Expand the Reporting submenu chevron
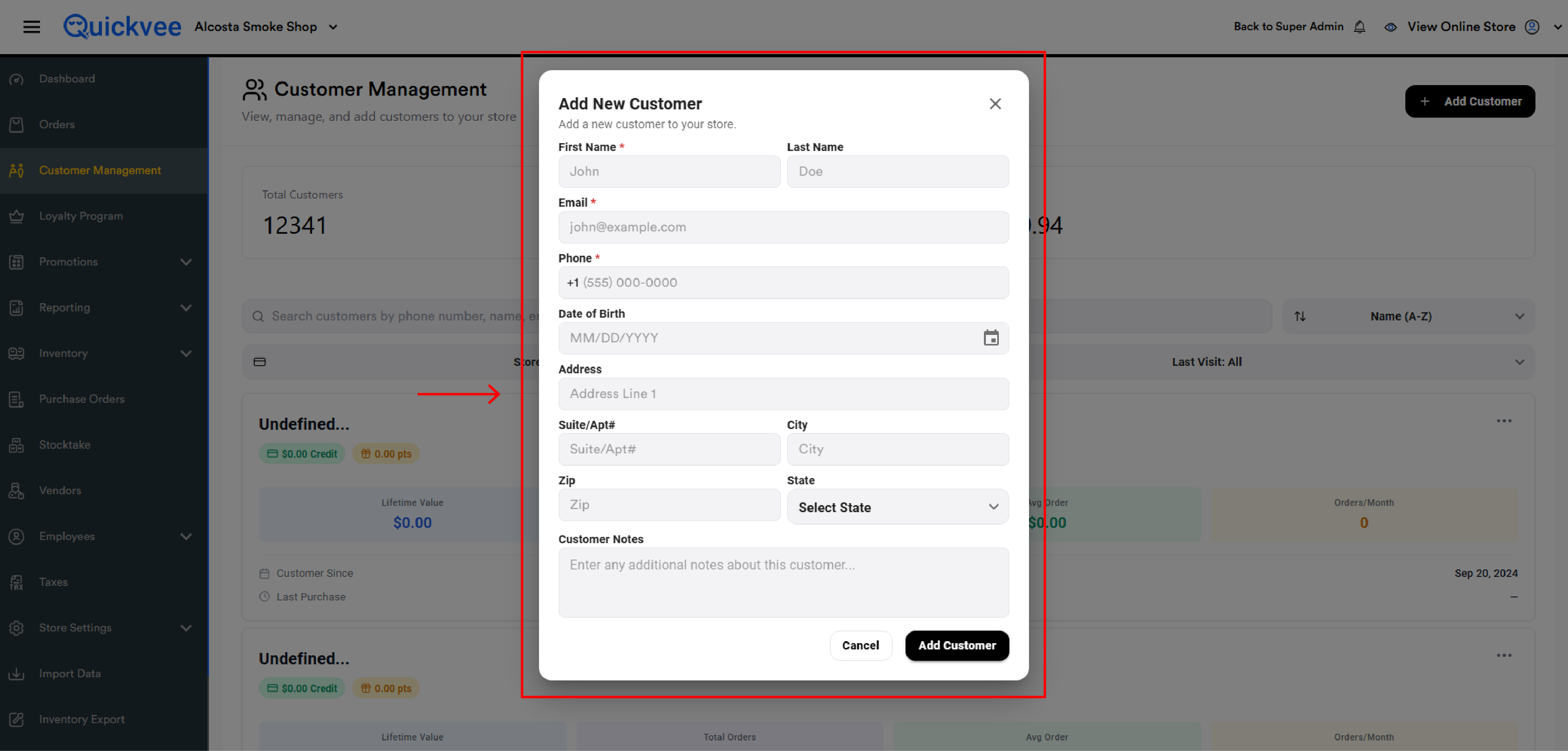The height and width of the screenshot is (751, 1568). pos(186,307)
